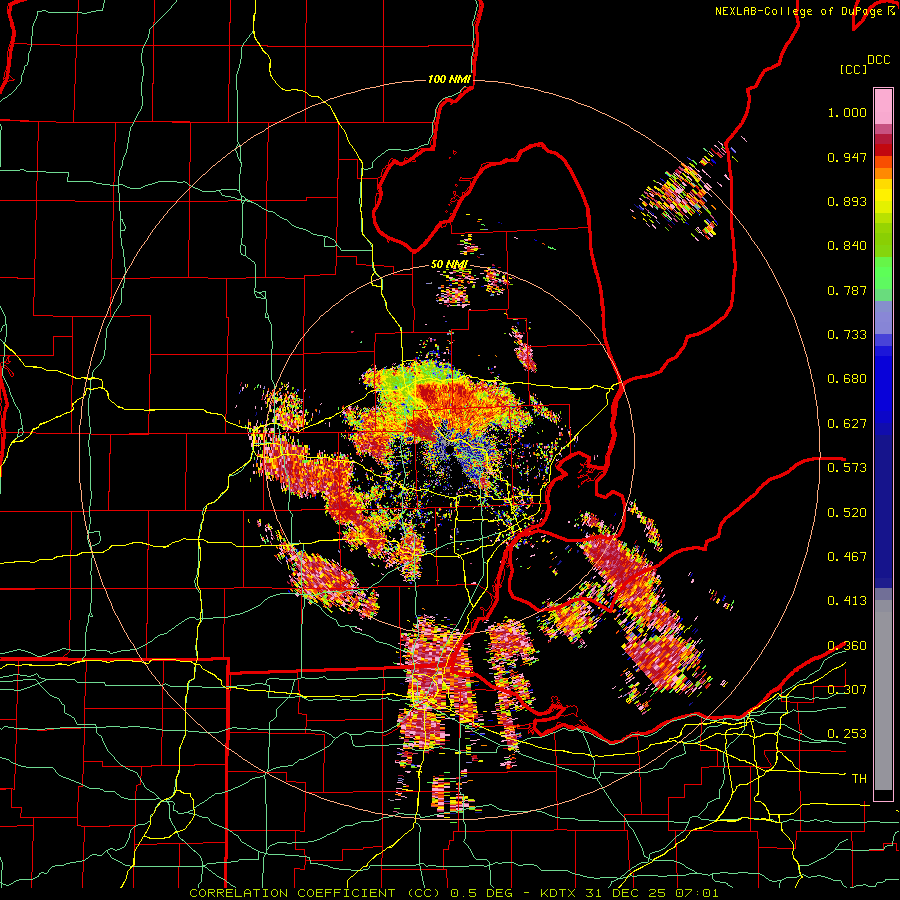Image resolution: width=900 pixels, height=900 pixels.
Task: Click the 0.787 scale value
Action: coord(847,290)
